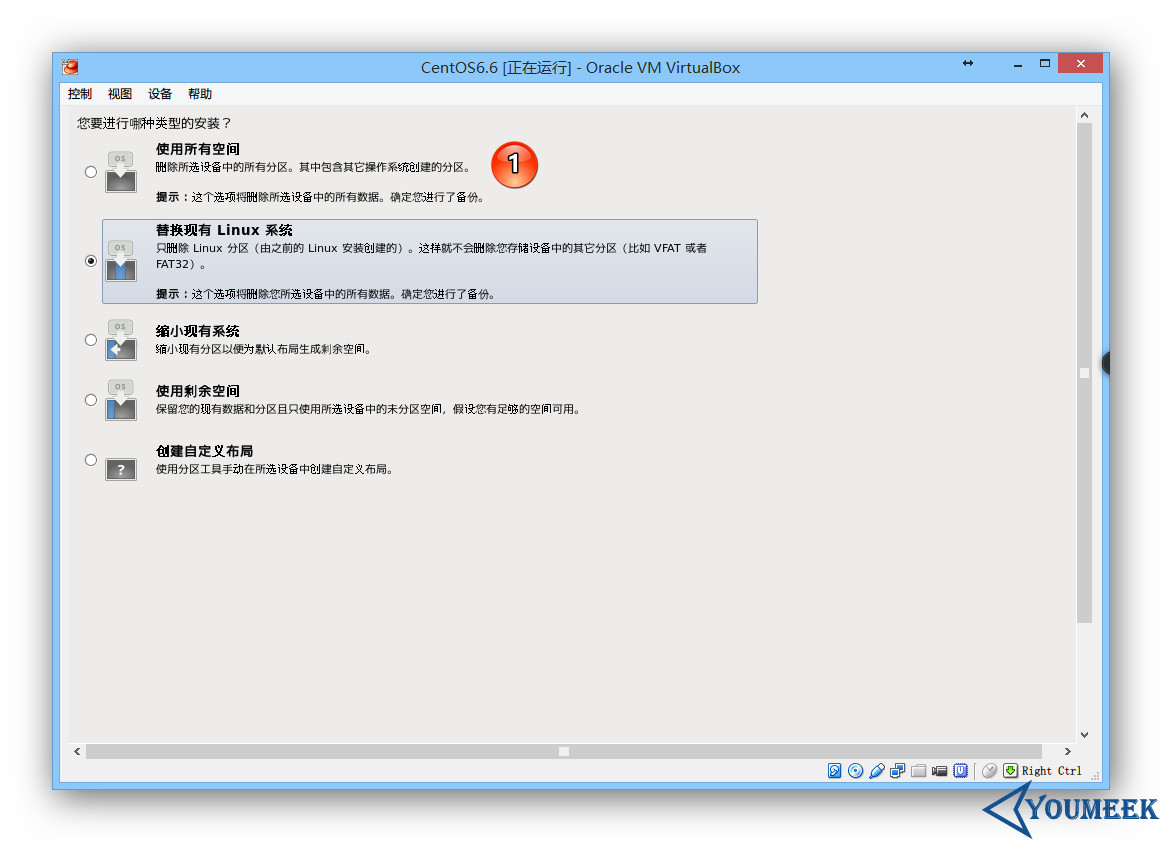Select the 缩小现有系统 radio button
This screenshot has width=1162, height=842.
tap(90, 339)
